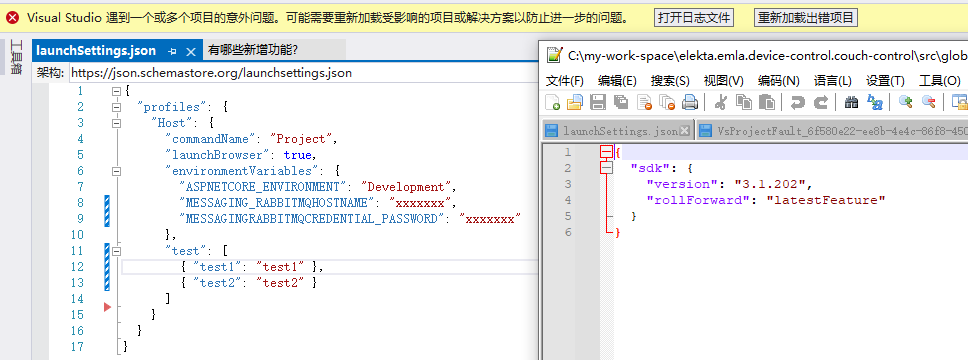Click Redo arrow in Notepad++ toolbar
This screenshot has height=360, width=968.
coord(820,103)
